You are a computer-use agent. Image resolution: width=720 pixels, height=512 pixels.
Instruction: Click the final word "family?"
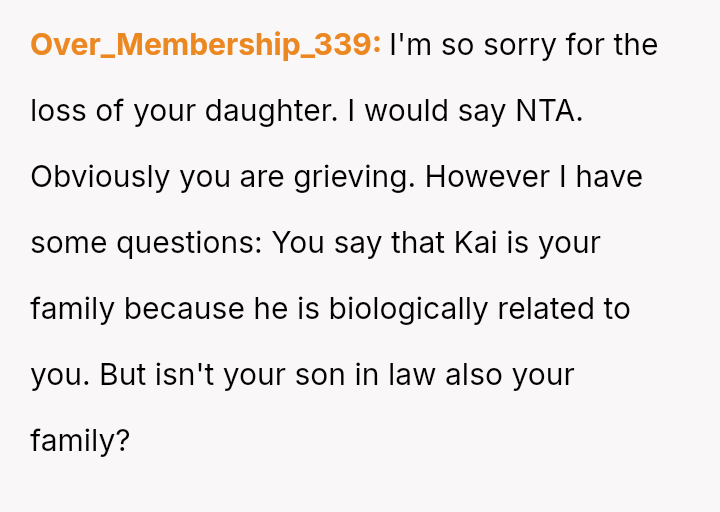click(x=80, y=441)
